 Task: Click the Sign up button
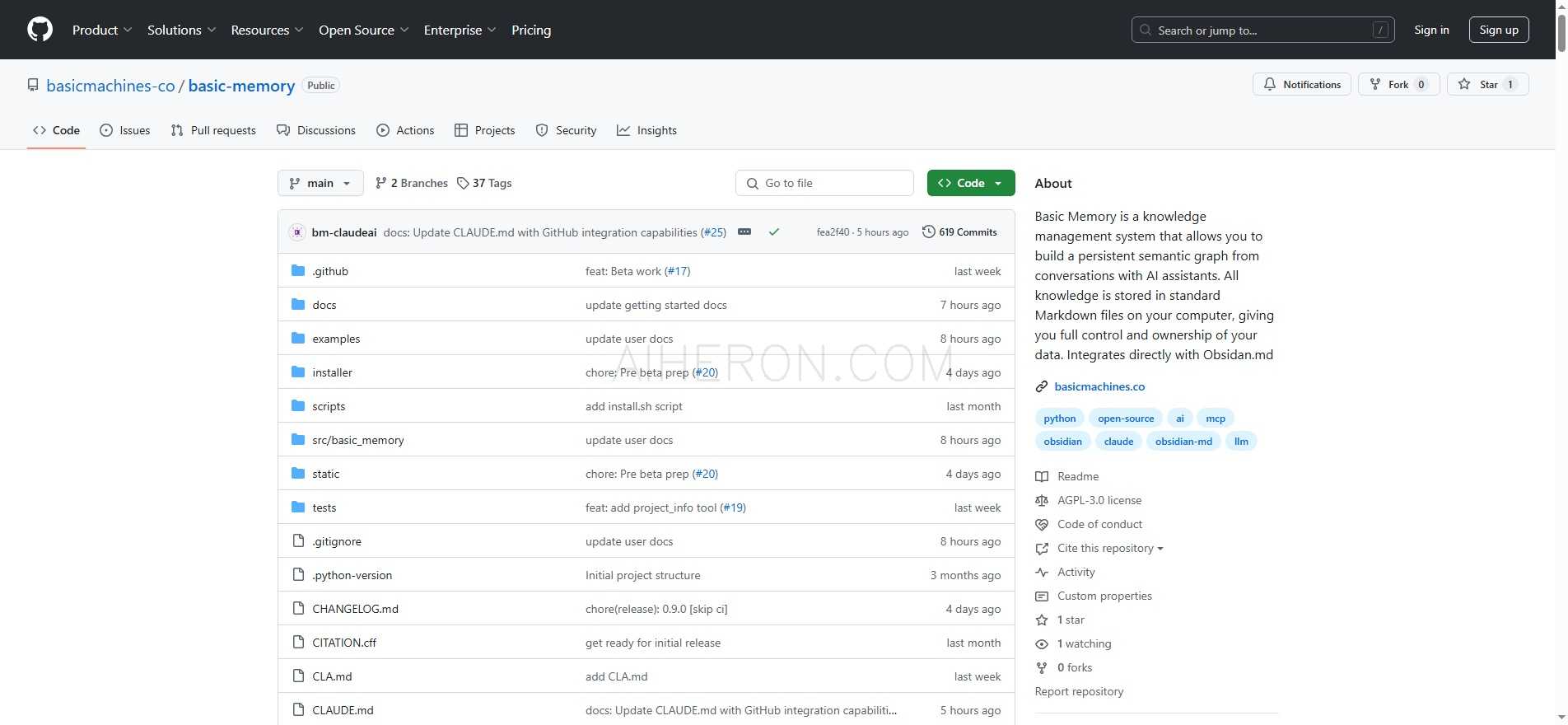pyautogui.click(x=1499, y=30)
